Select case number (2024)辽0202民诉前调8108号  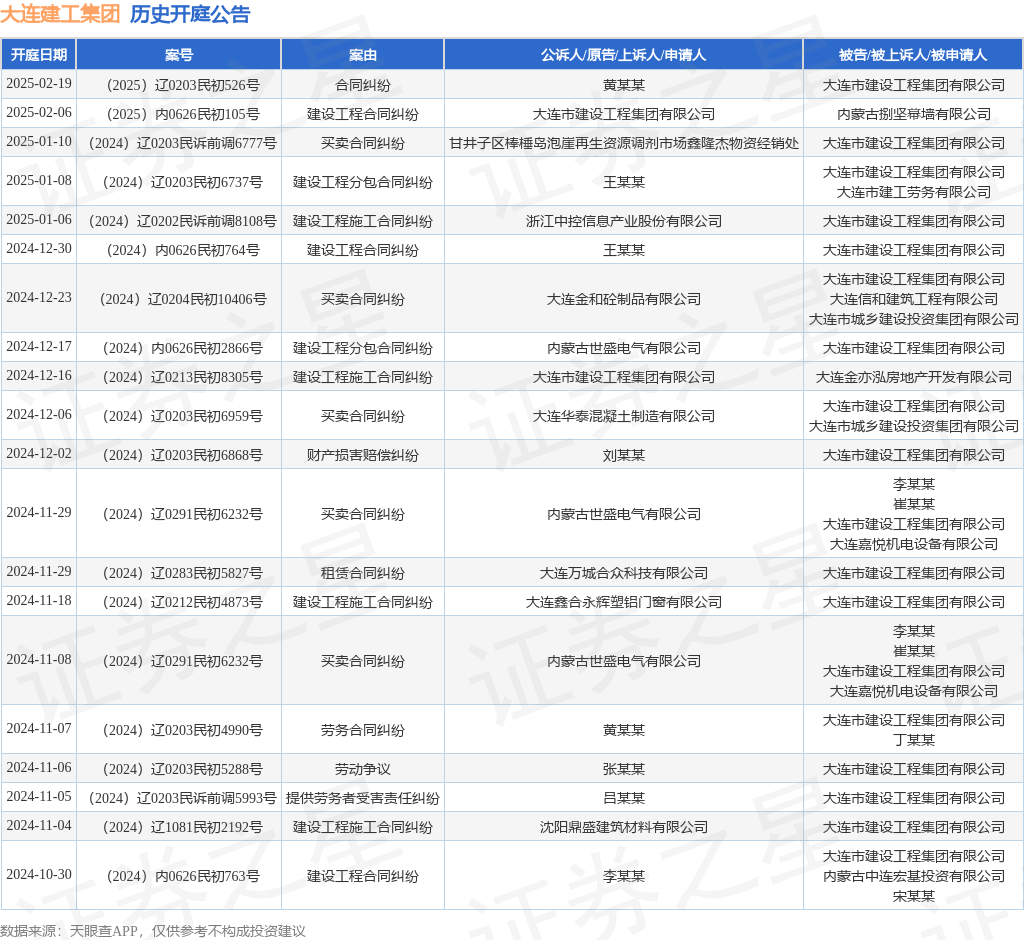183,221
